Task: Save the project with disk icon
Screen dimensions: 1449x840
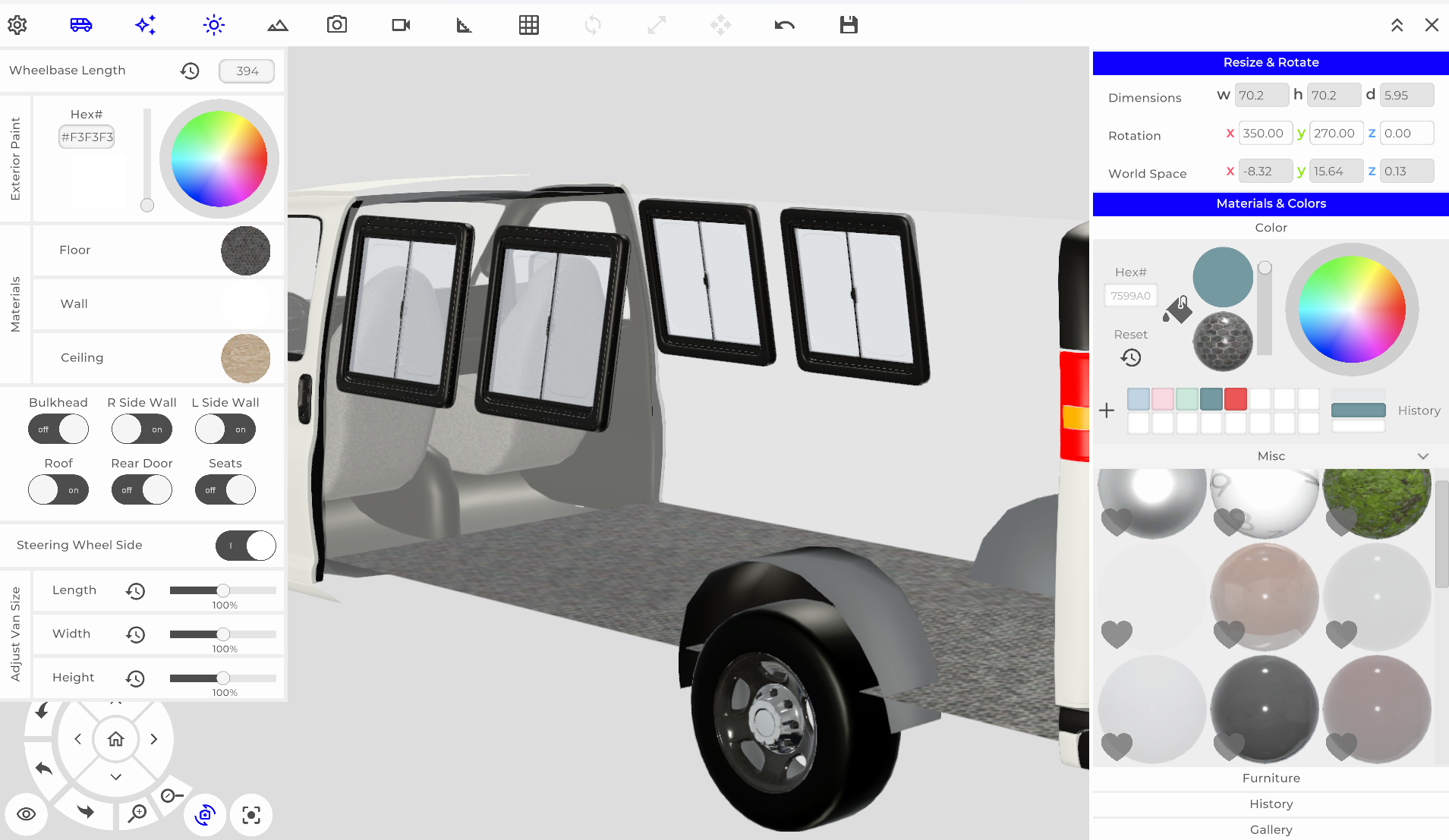Action: [x=849, y=25]
